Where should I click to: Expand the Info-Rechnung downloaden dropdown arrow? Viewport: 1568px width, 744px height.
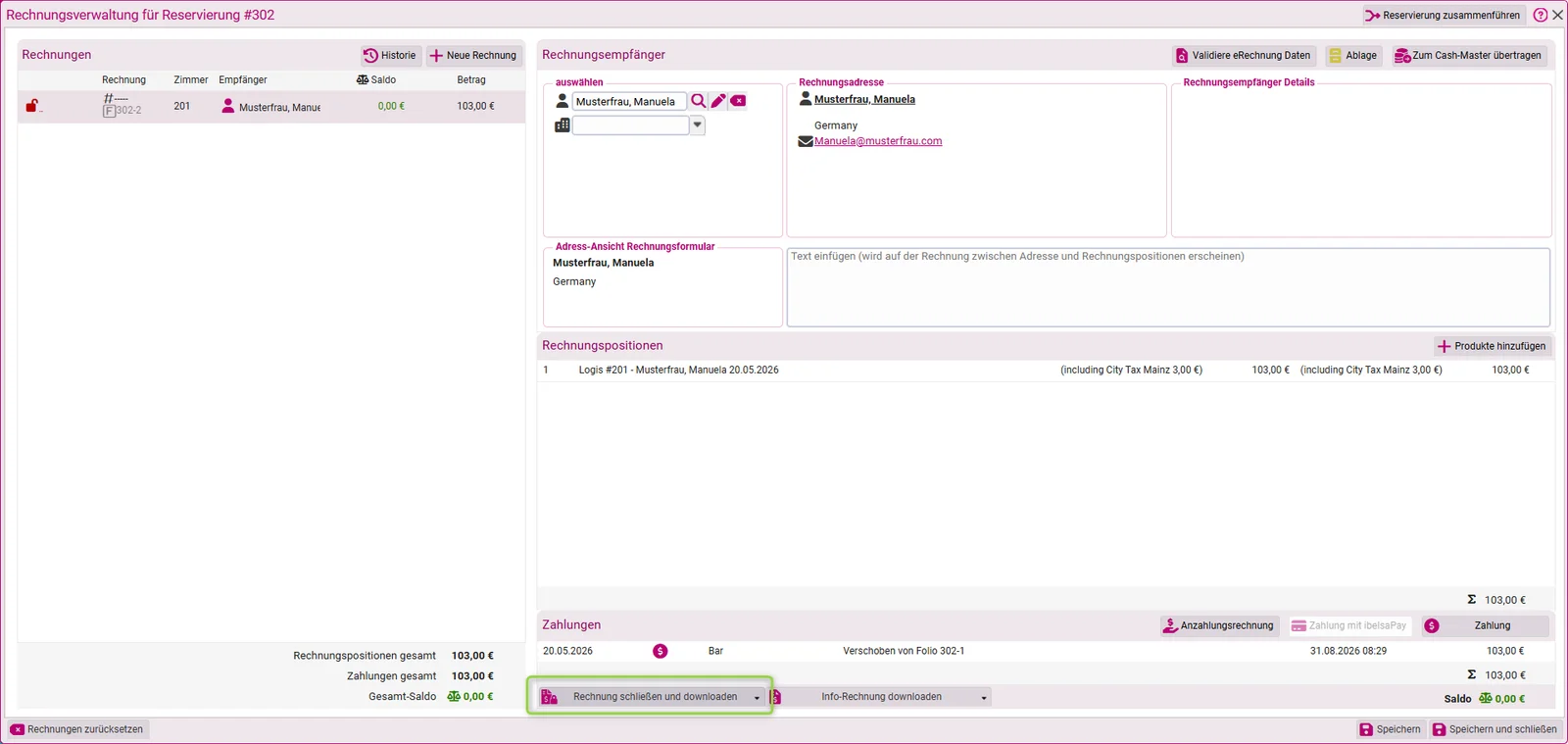tap(984, 697)
